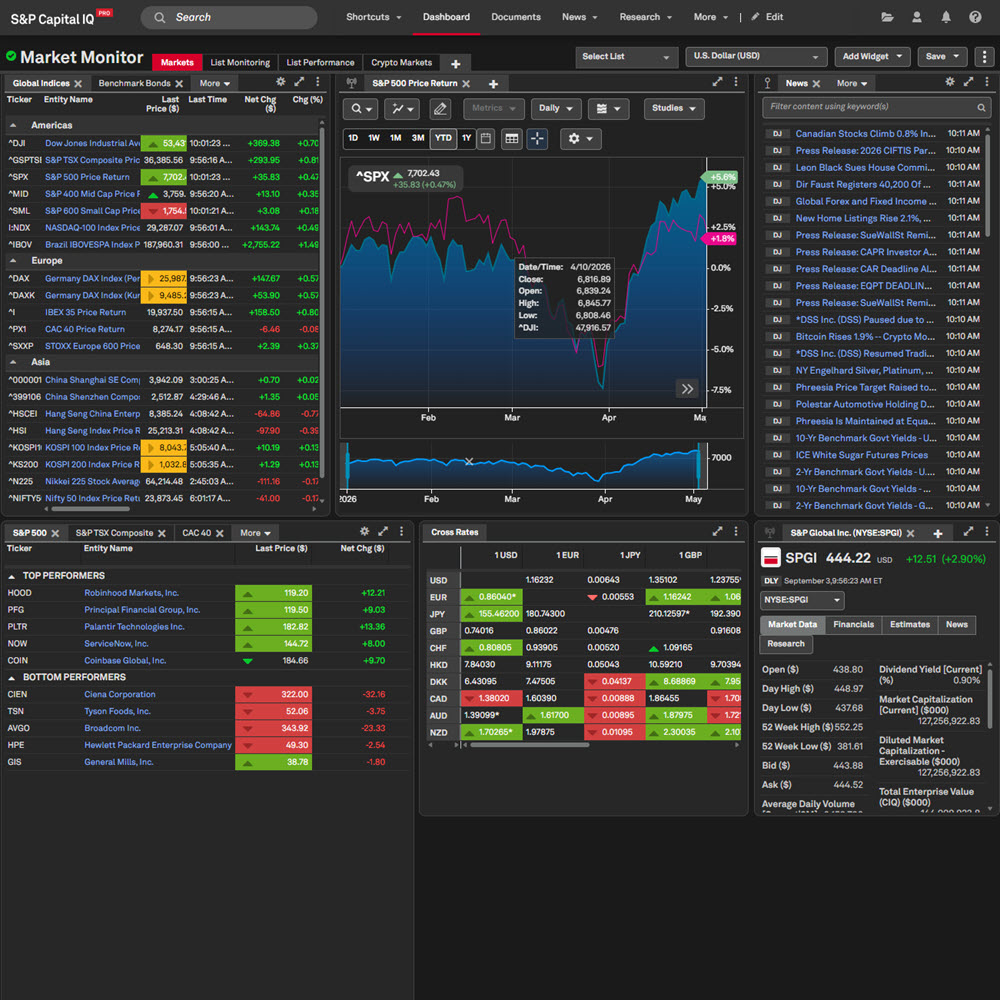Screen dimensions: 1000x1000
Task: Add a new dashboard tab with plus
Action: (x=455, y=64)
